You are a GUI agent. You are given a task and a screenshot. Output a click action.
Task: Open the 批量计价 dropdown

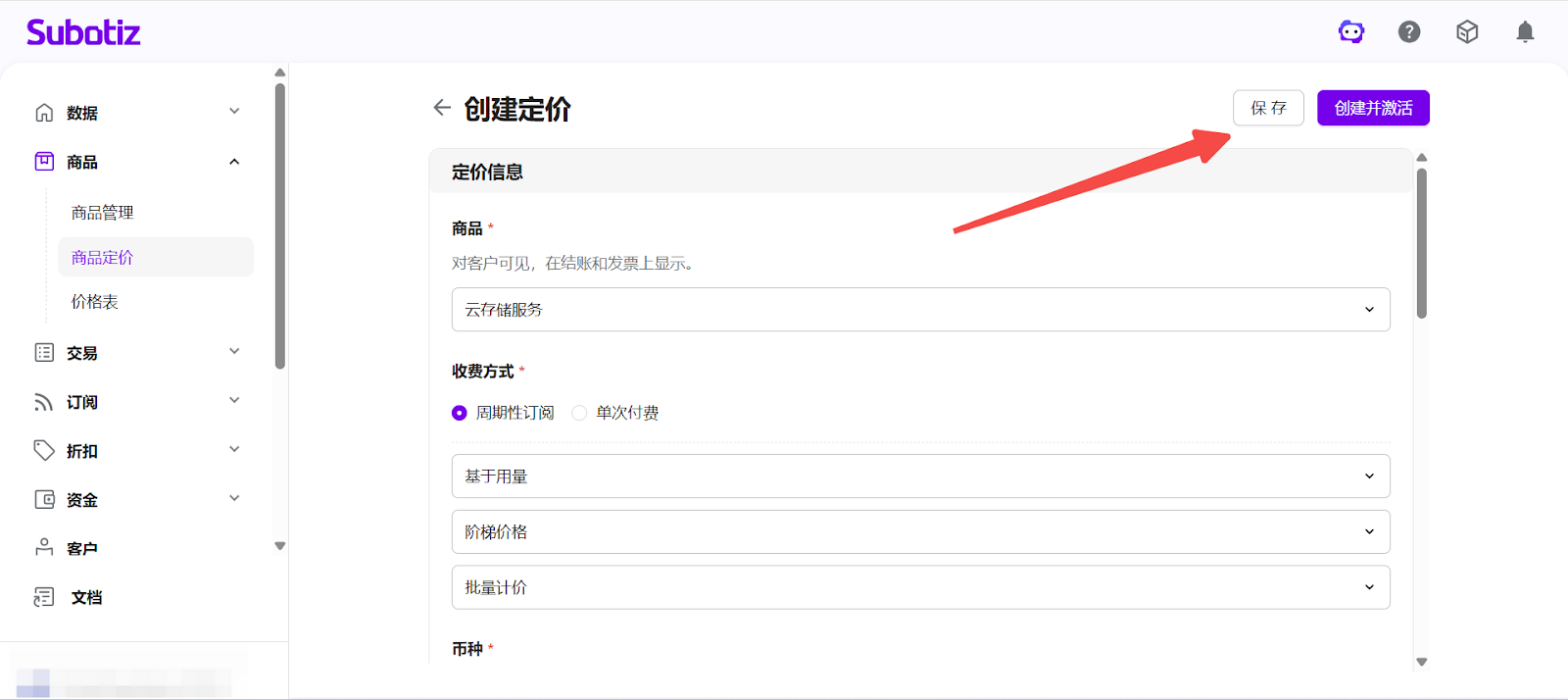920,587
